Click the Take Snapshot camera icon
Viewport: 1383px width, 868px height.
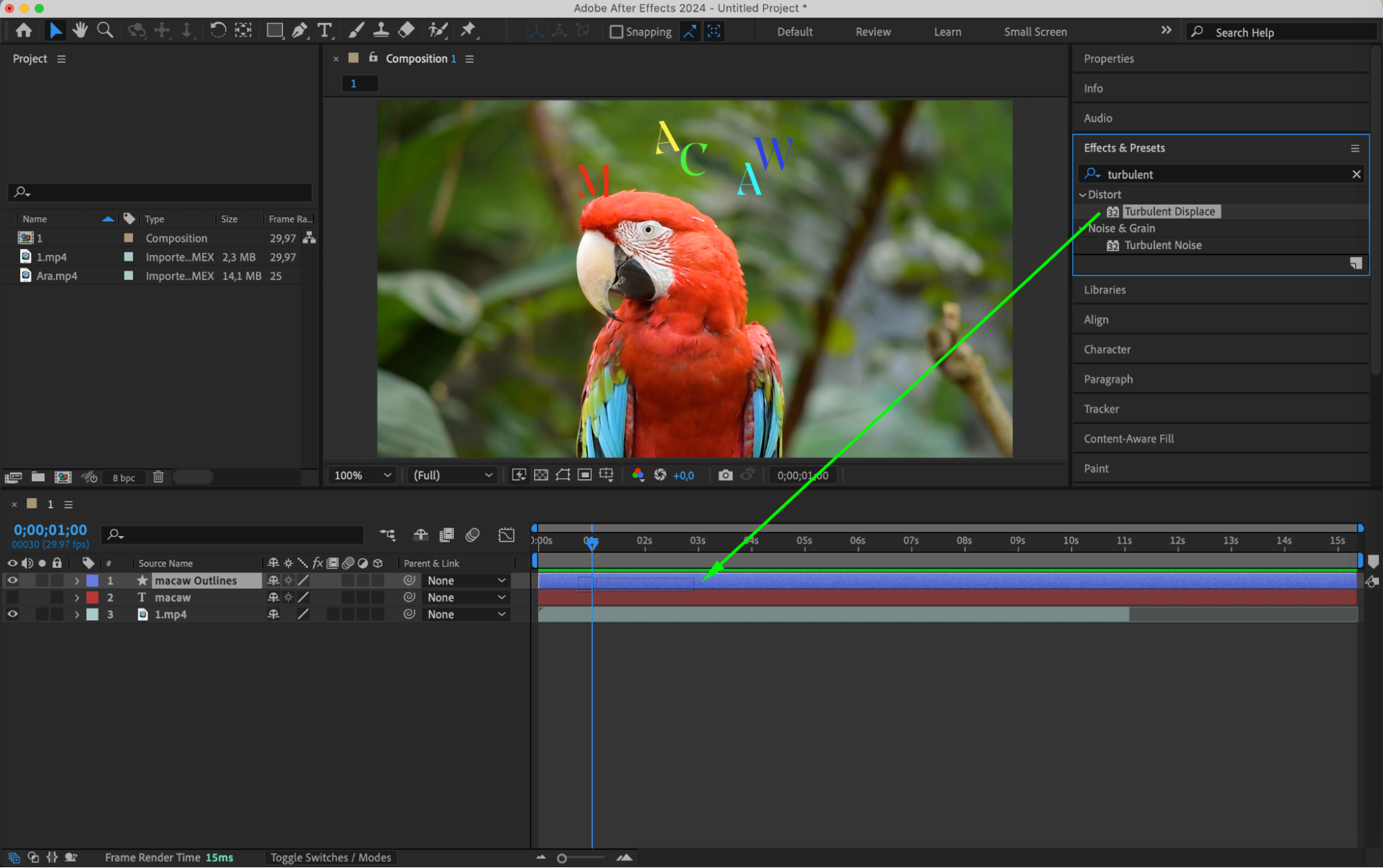click(x=724, y=475)
